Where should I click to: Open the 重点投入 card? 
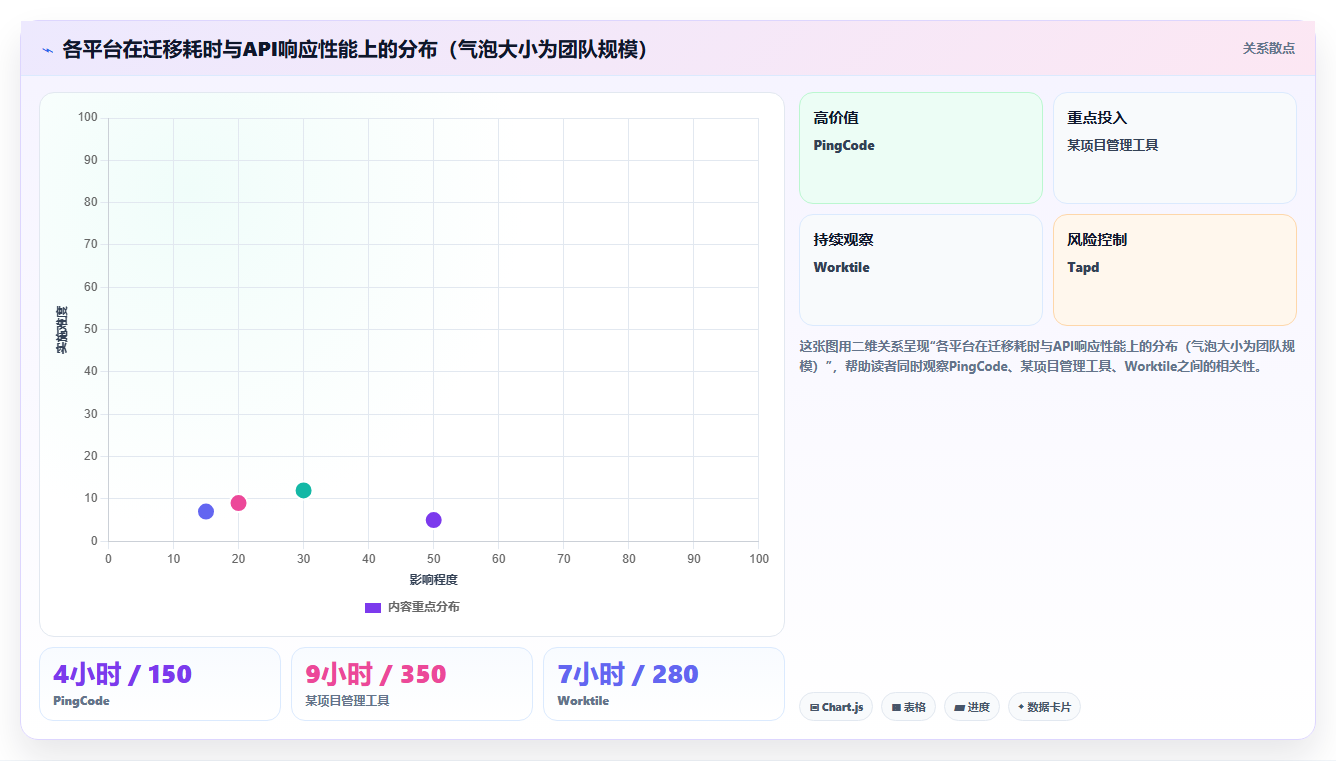pos(1175,148)
